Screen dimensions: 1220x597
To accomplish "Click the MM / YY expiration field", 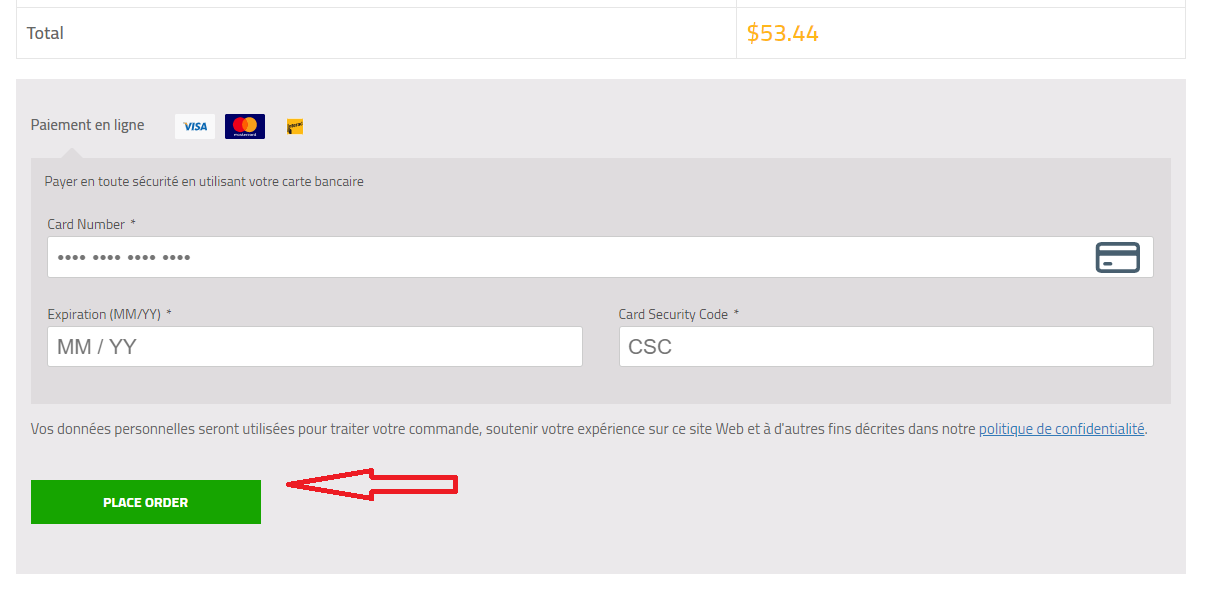I will [315, 347].
